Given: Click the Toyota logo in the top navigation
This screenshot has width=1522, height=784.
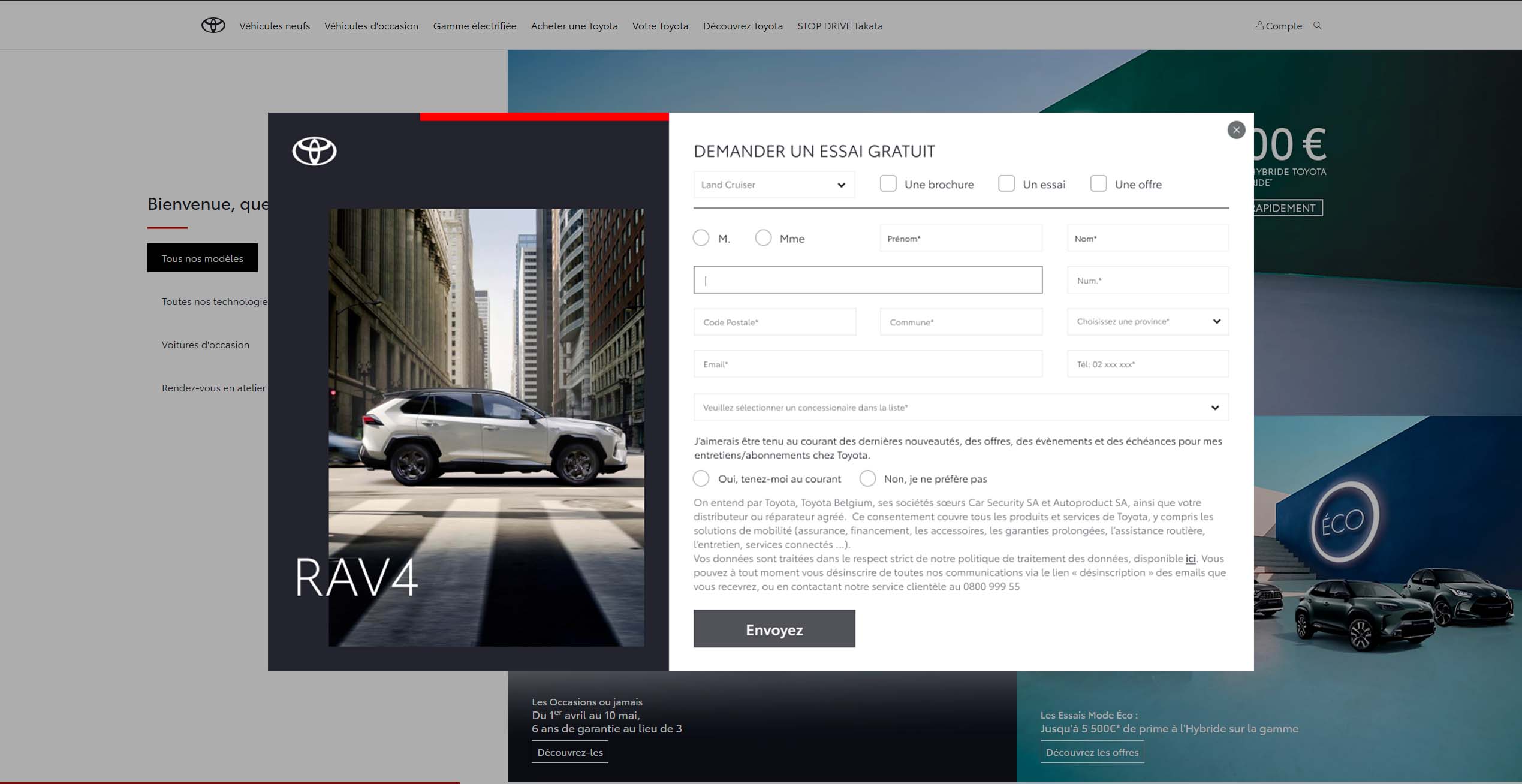Looking at the screenshot, I should (213, 25).
